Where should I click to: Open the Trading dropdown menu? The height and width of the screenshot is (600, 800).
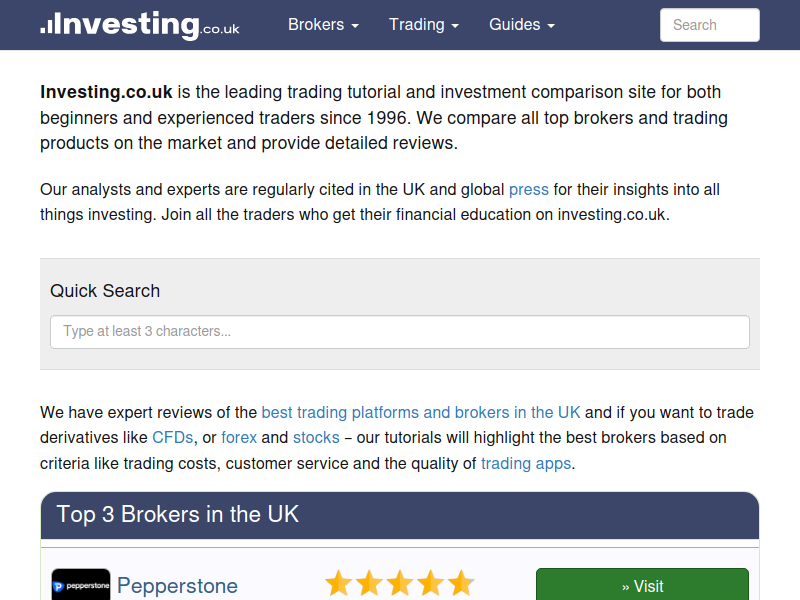tap(424, 25)
